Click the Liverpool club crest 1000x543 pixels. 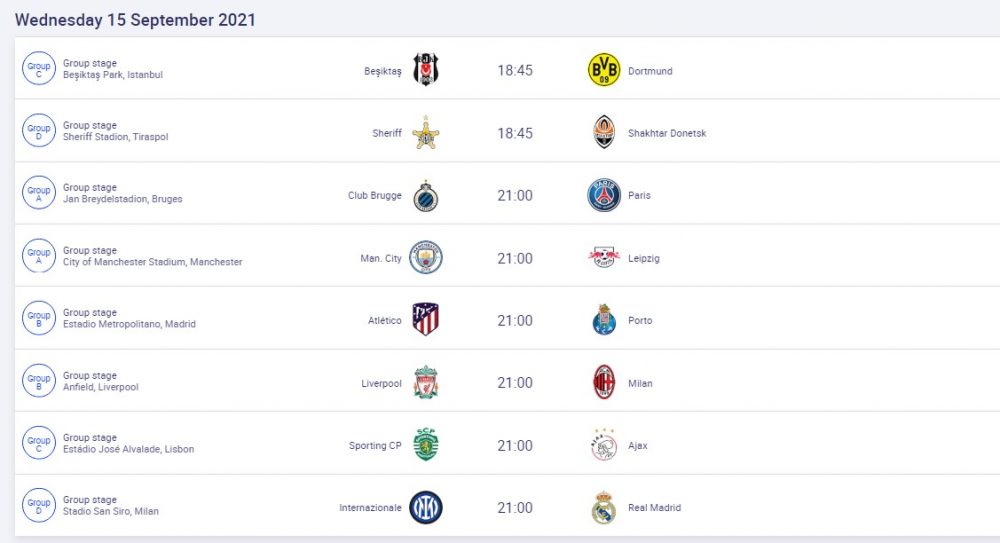[426, 382]
